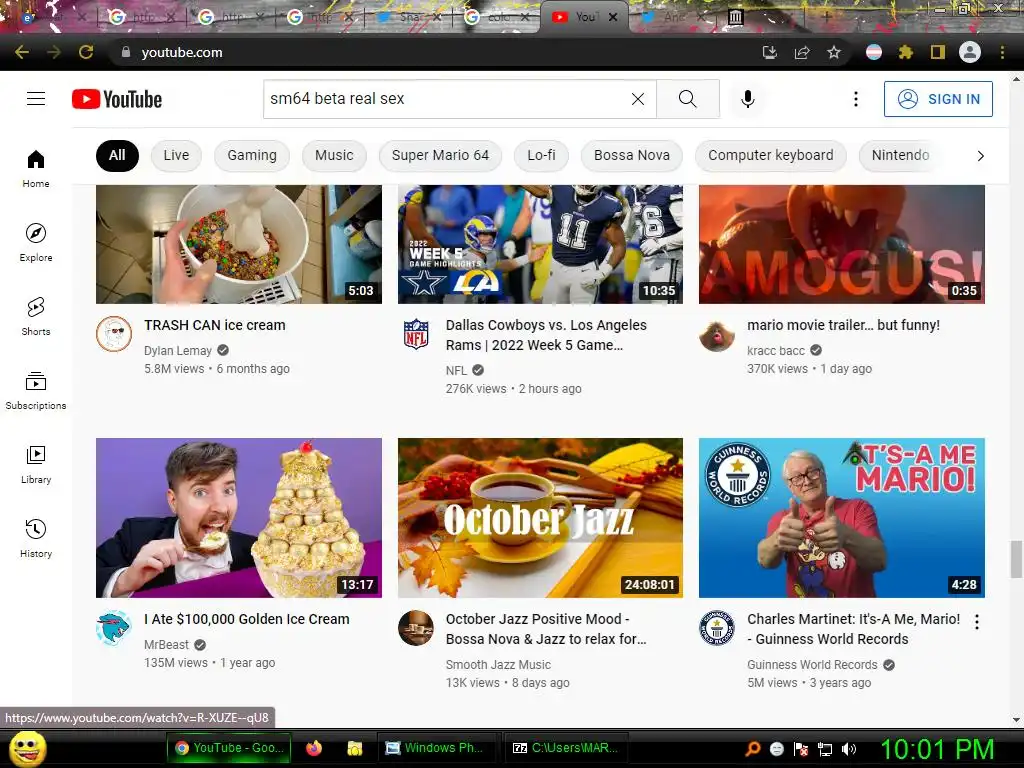The height and width of the screenshot is (768, 1024).
Task: Open Subscriptions in the sidebar
Action: pyautogui.click(x=36, y=391)
